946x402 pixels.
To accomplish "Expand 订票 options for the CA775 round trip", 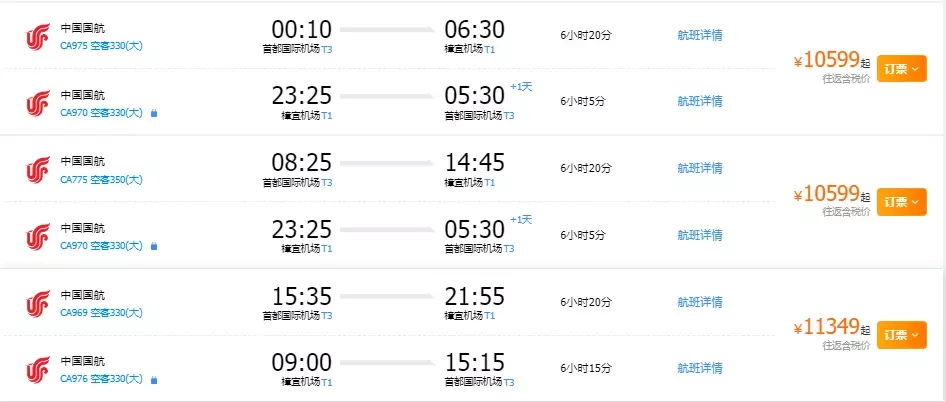I will (x=901, y=202).
